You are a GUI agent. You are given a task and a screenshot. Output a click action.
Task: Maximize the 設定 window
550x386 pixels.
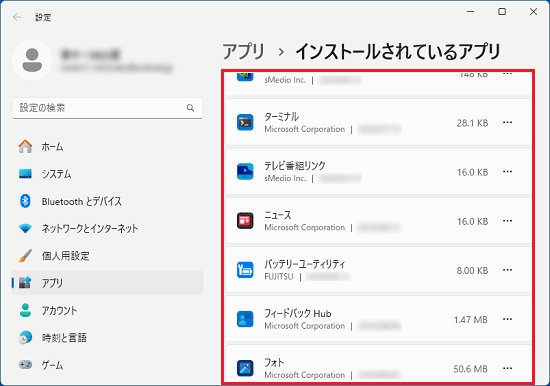(x=502, y=12)
